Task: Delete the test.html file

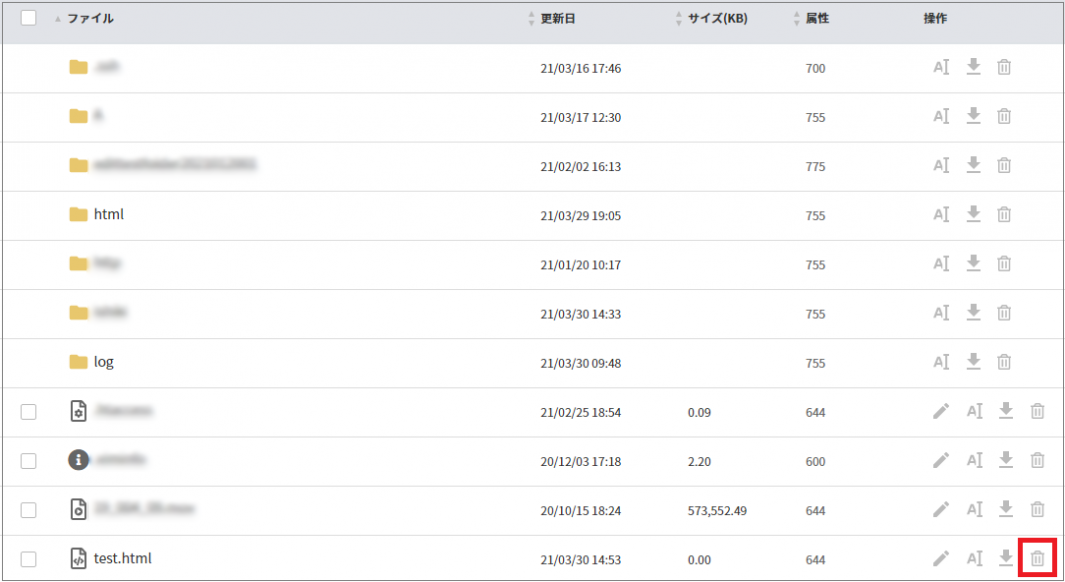Action: click(1038, 558)
